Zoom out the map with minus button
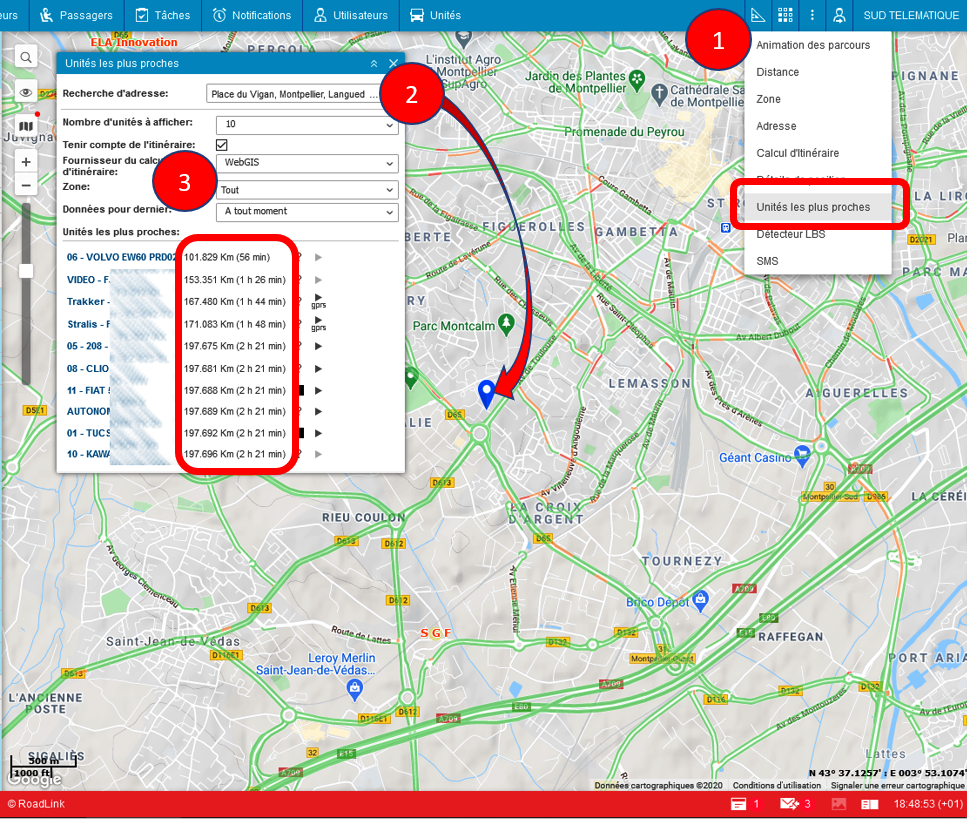 26,185
